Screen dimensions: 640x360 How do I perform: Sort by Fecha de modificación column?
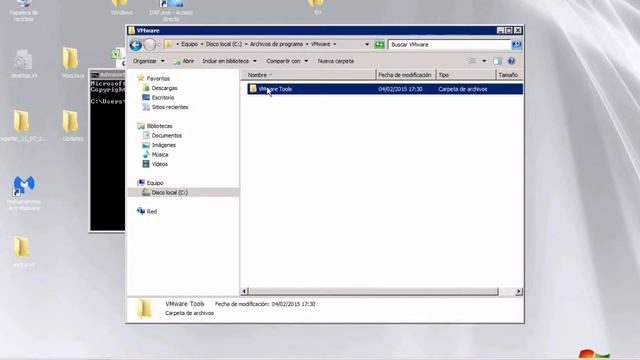(405, 75)
